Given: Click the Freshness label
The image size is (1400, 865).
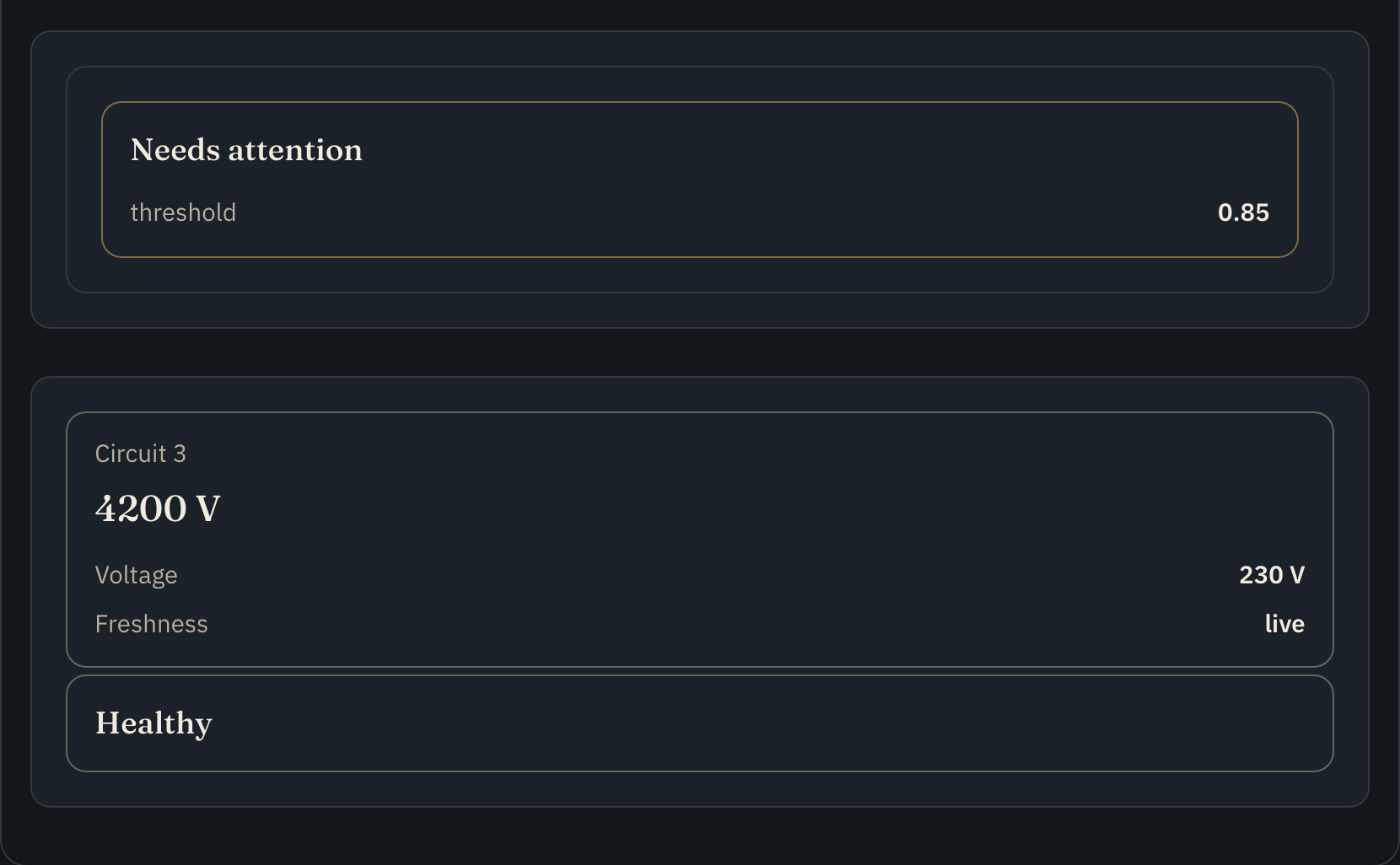Looking at the screenshot, I should pyautogui.click(x=152, y=624).
